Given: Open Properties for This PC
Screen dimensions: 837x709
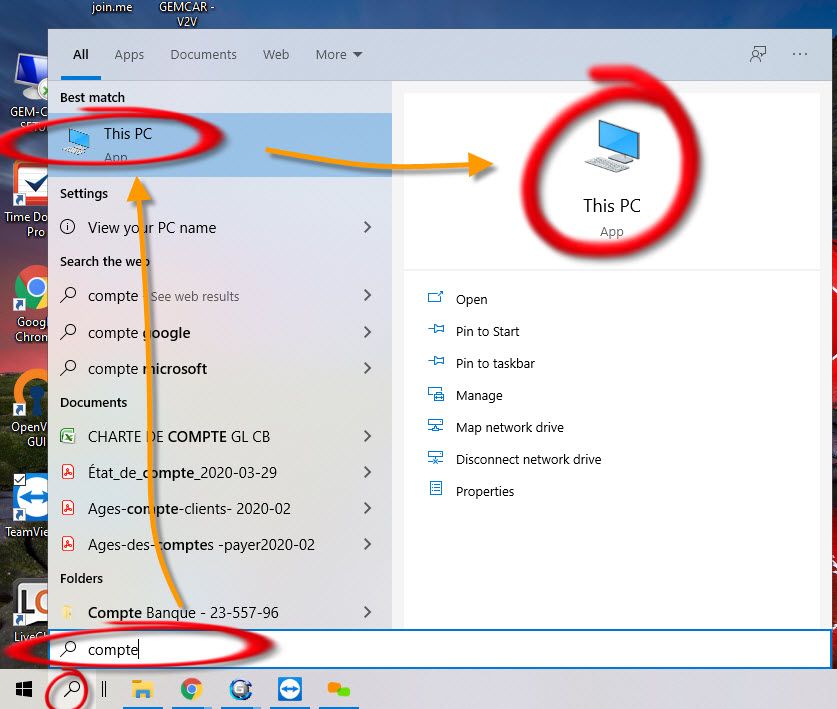Looking at the screenshot, I should tap(484, 492).
